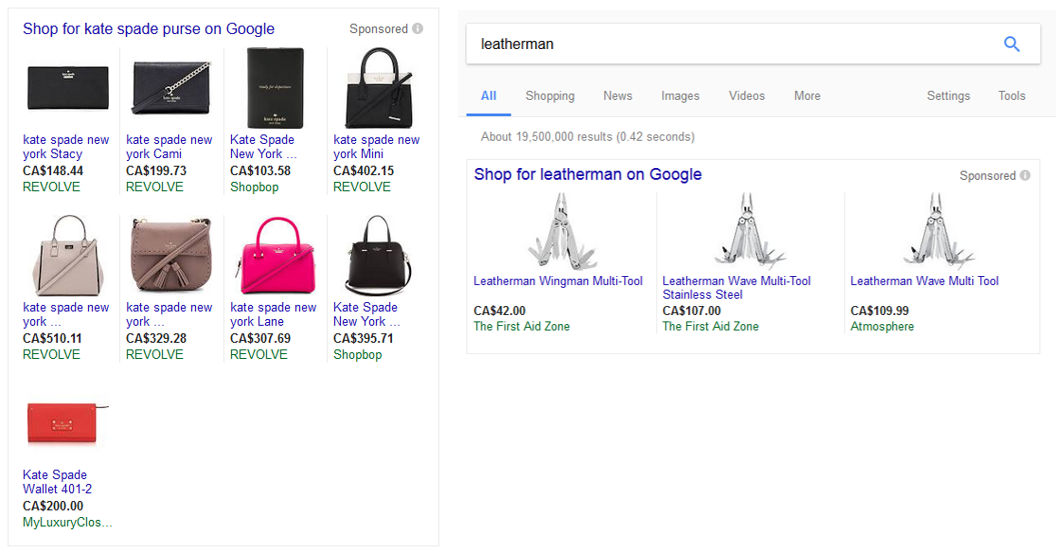Click the CA$199.73 price
This screenshot has height=553, width=1056.
pos(156,171)
